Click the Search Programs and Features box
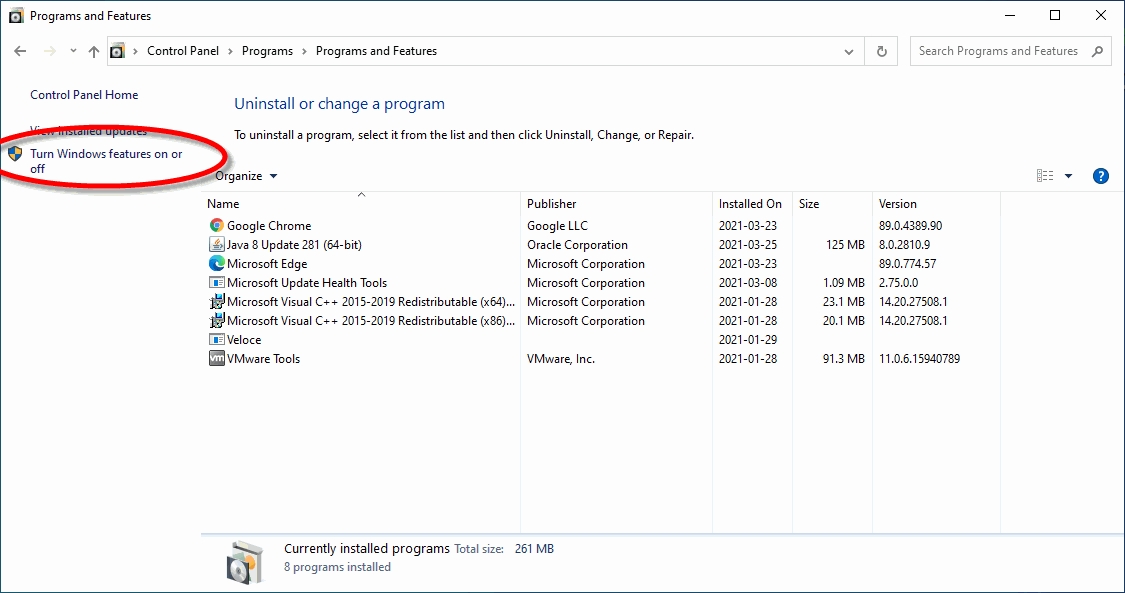The width and height of the screenshot is (1125, 593). coord(998,51)
